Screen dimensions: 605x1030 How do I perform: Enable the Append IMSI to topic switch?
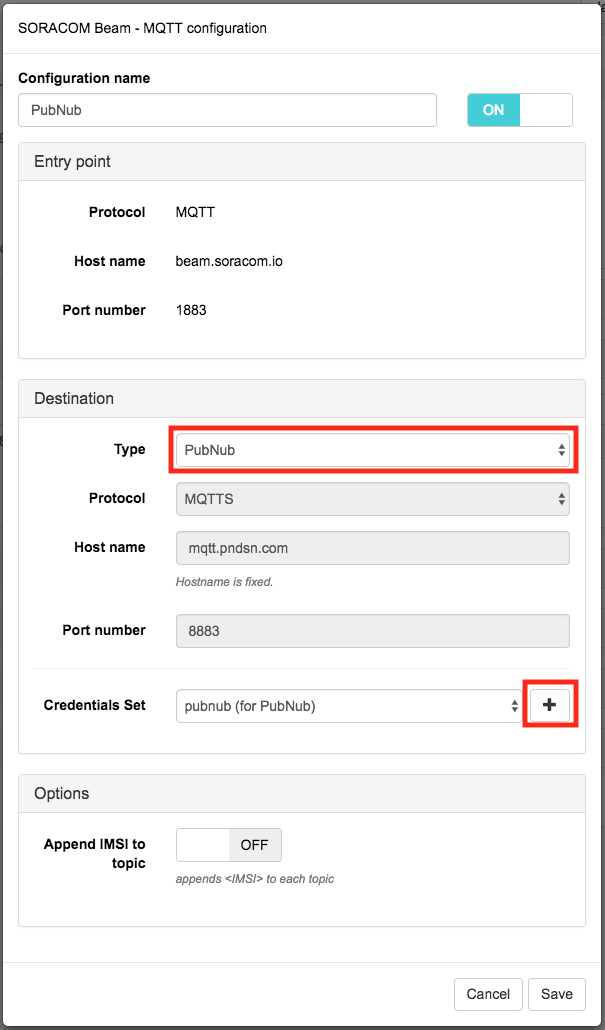coord(229,845)
